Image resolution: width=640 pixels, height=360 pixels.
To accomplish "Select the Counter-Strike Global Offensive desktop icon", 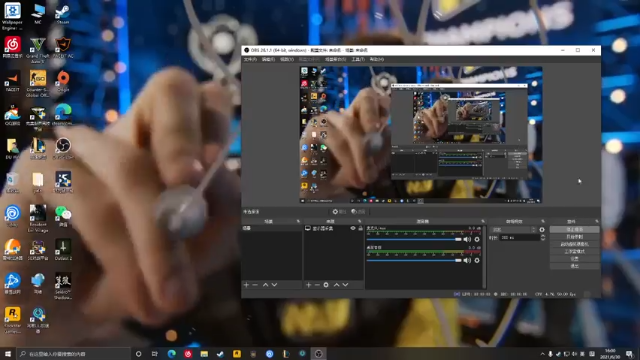I will point(38,83).
